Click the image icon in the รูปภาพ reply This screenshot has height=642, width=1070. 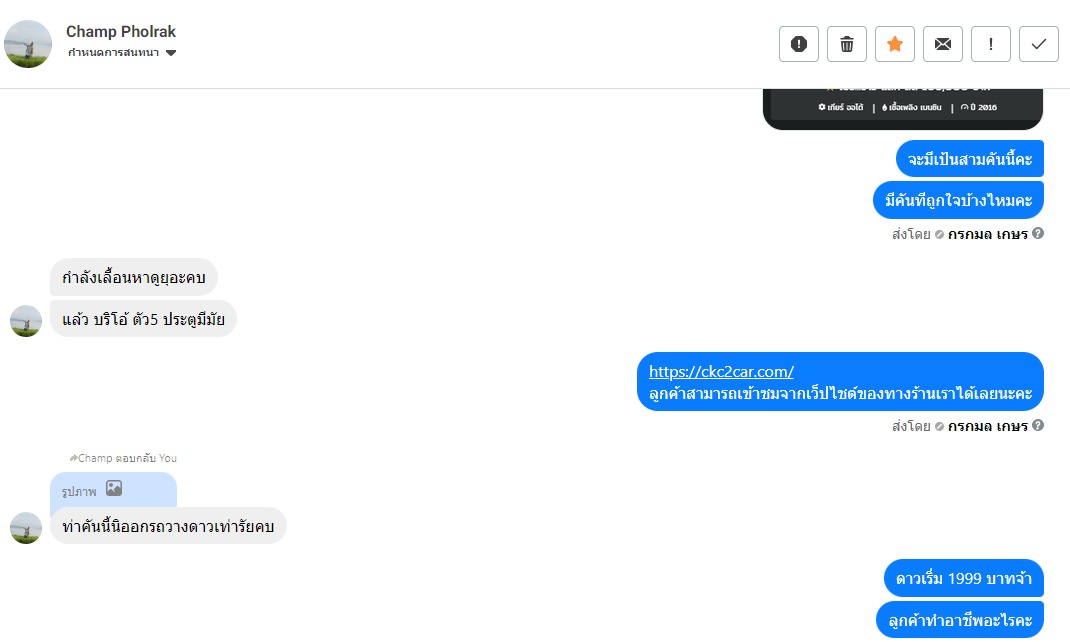click(114, 489)
